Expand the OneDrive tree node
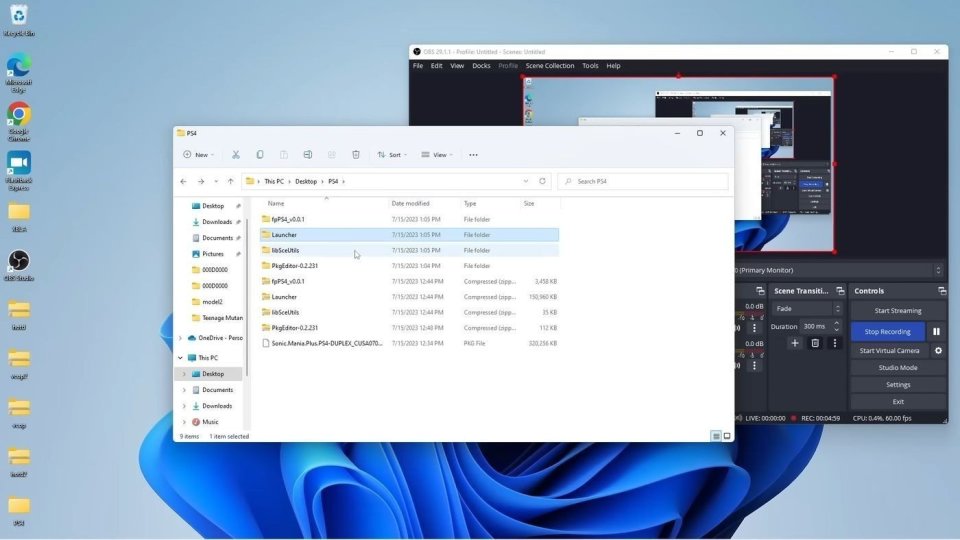 tap(180, 338)
